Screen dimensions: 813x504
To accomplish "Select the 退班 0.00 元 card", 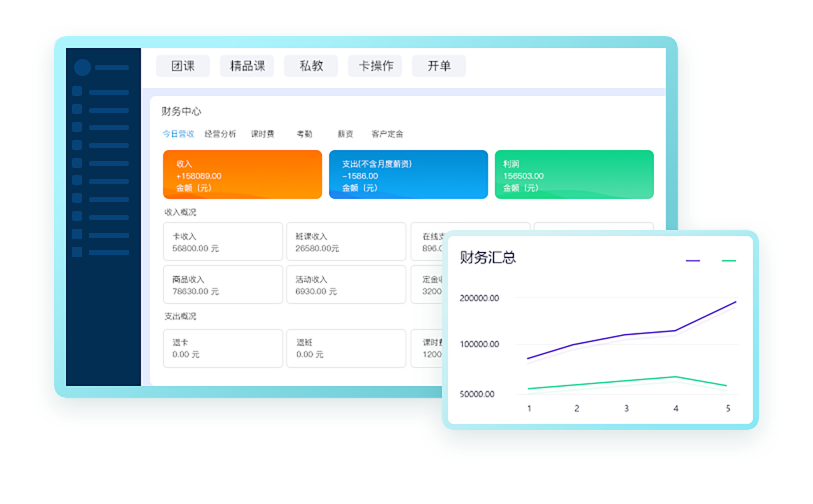I will point(346,348).
